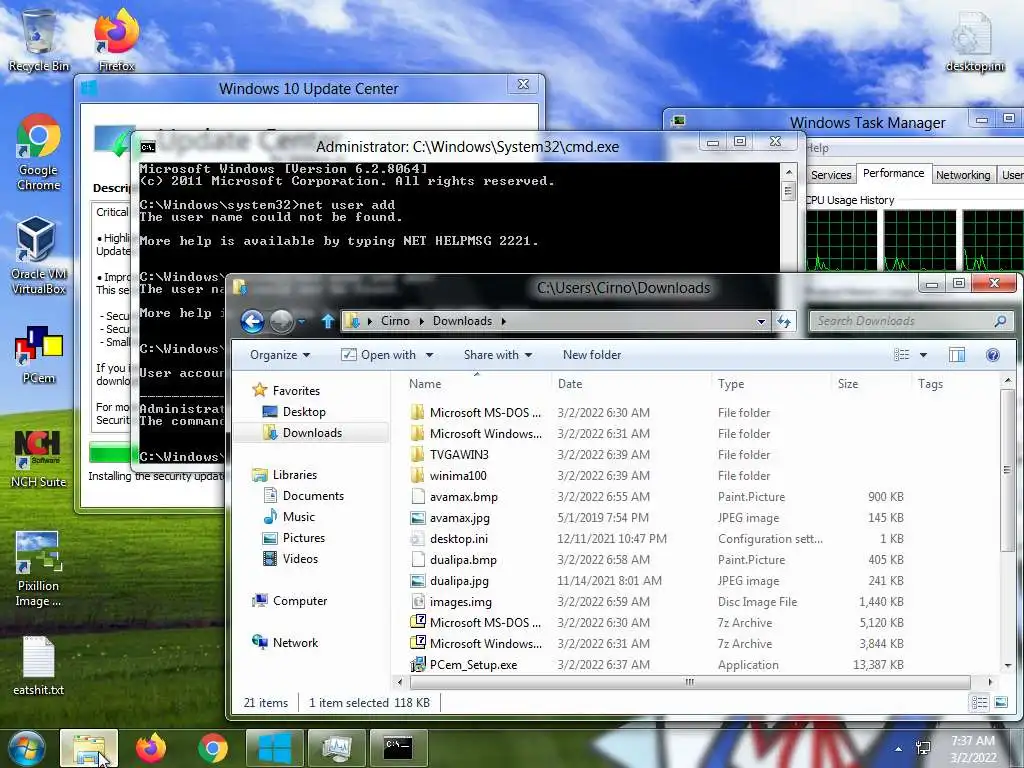Screen dimensions: 1024x768
Task: Open the Help menu in Task Manager
Action: coord(816,148)
